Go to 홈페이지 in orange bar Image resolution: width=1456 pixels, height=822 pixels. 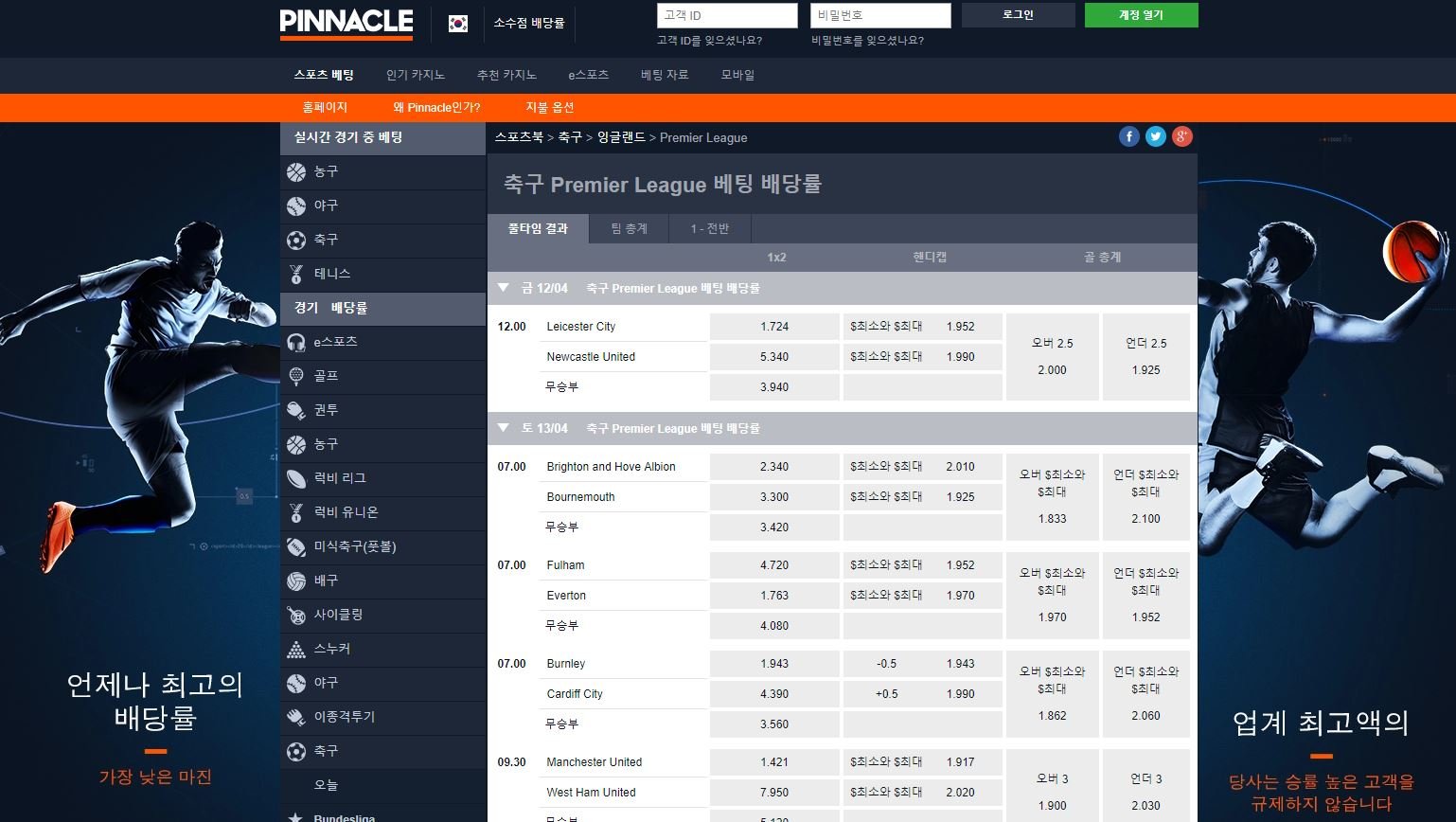[x=325, y=108]
